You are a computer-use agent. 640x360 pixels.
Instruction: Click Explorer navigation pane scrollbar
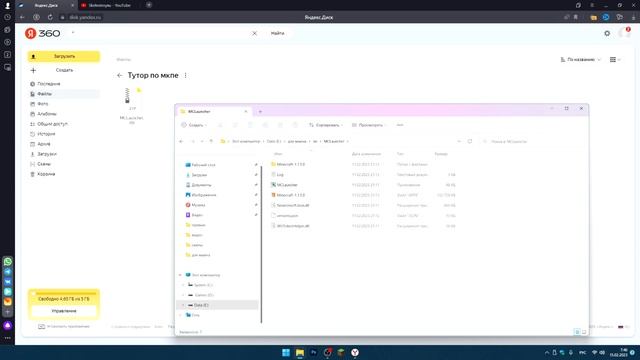[261, 244]
